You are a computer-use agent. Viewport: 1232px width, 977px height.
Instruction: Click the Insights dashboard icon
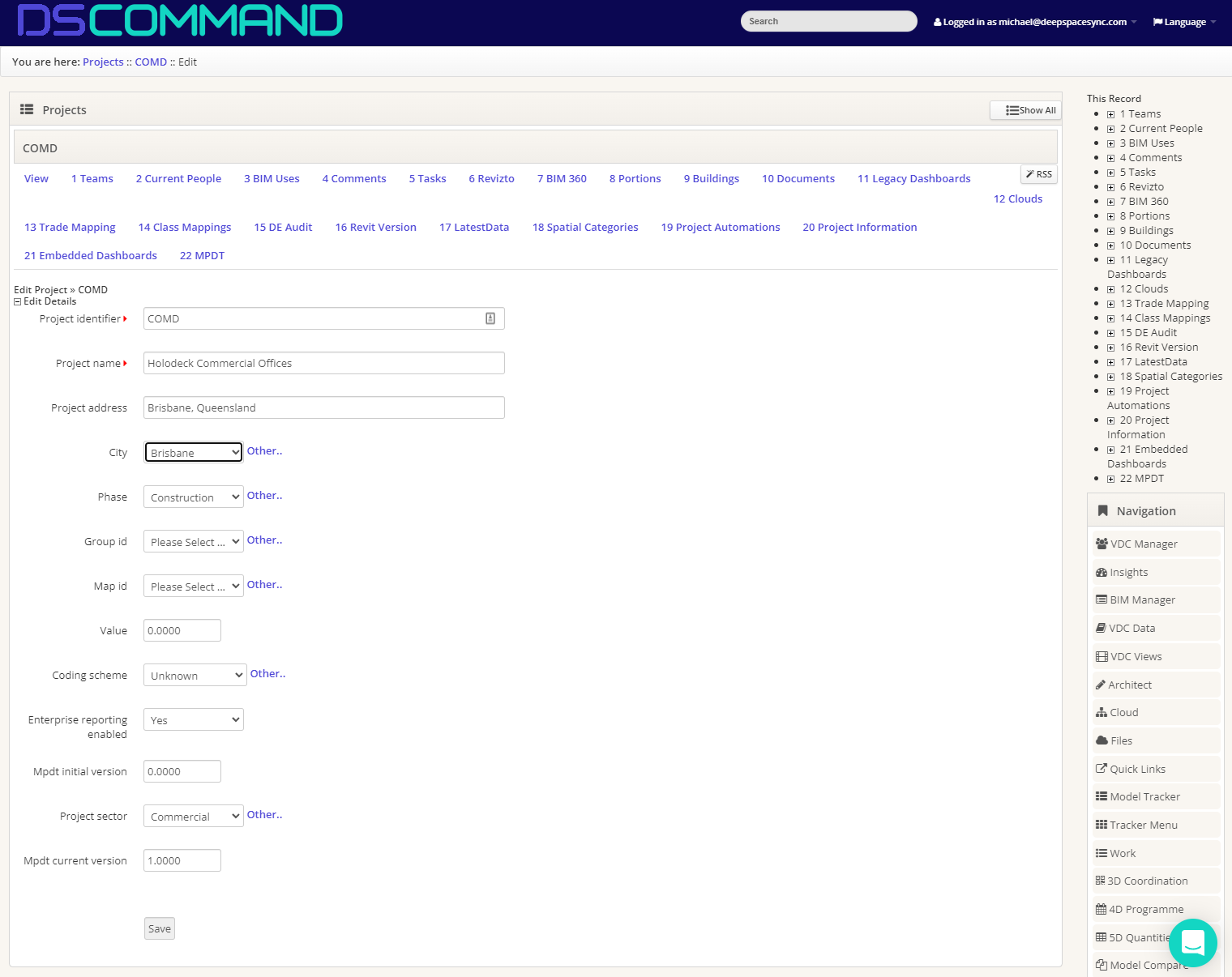[x=1102, y=572]
